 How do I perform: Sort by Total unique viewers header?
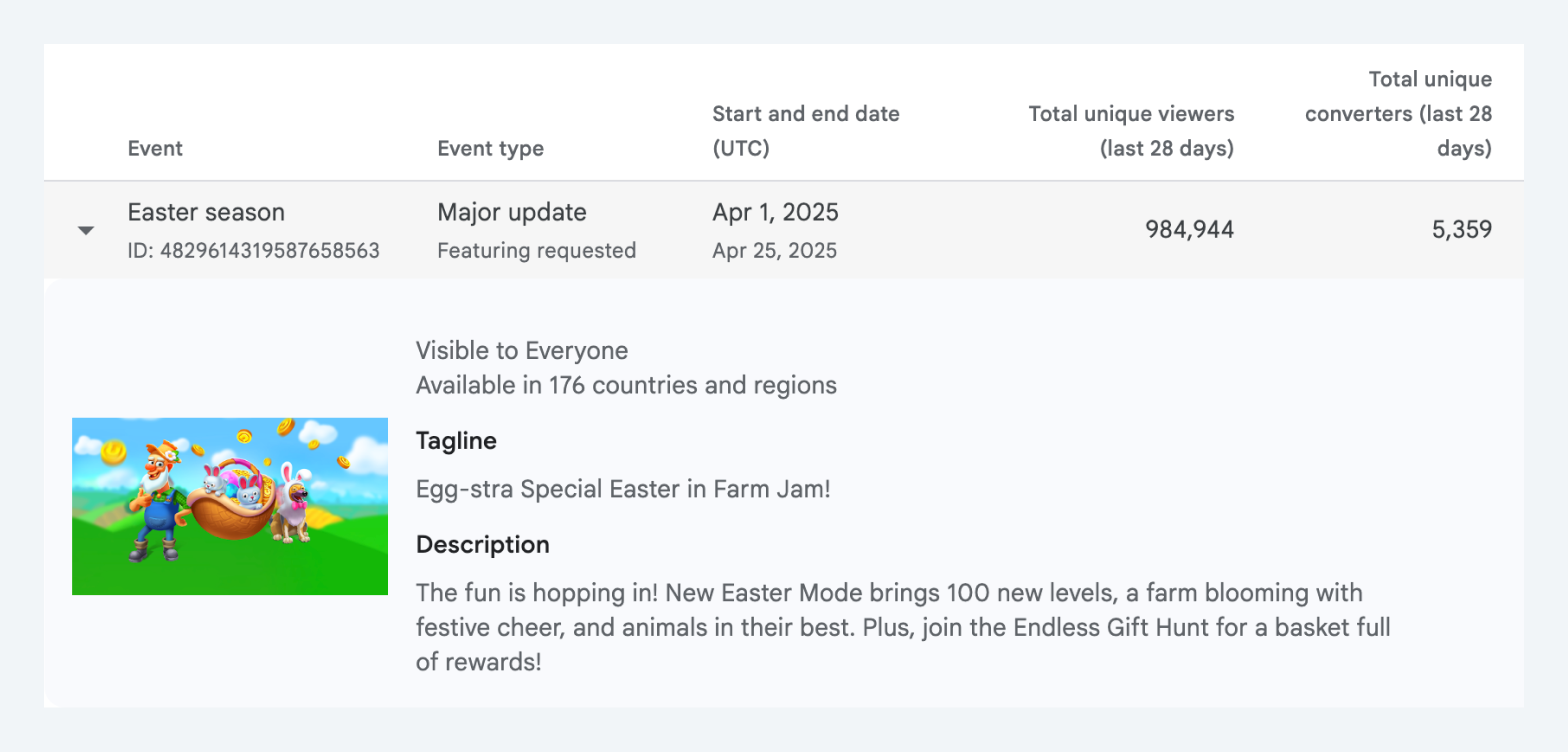point(1131,131)
